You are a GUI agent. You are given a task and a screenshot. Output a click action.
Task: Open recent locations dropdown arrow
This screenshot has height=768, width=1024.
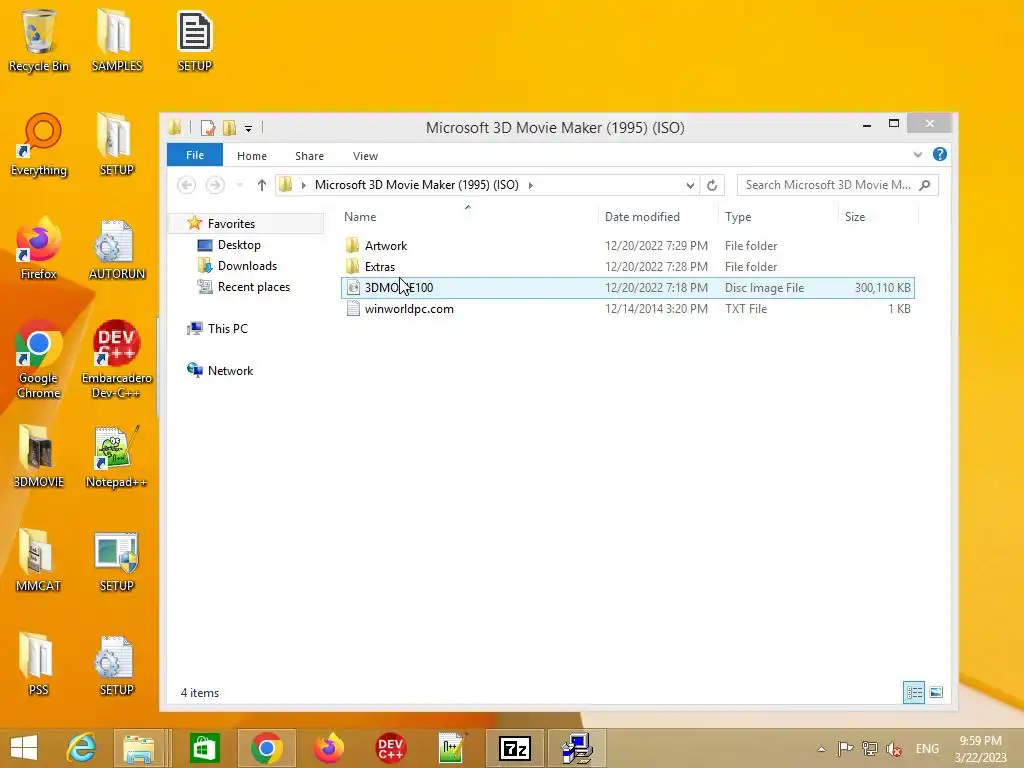240,185
